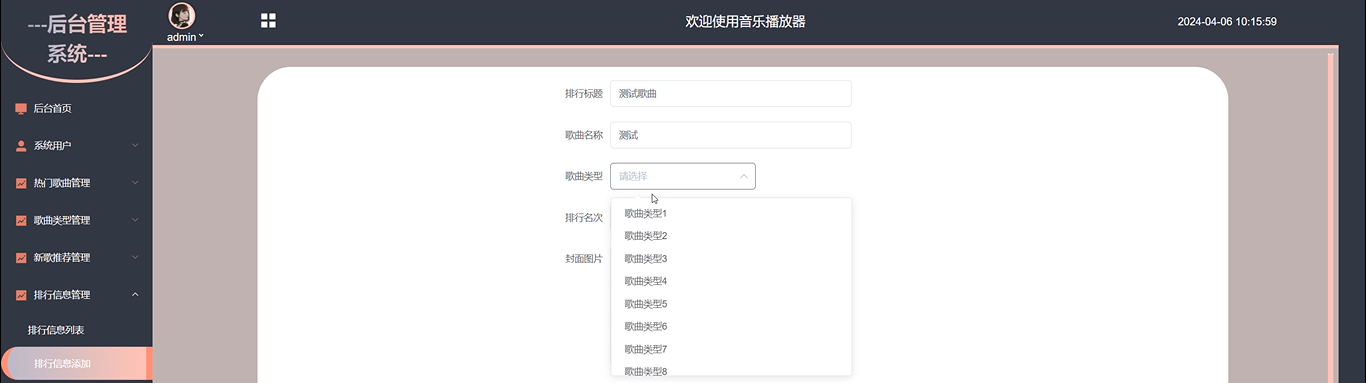Click the 歌曲名称 field label
1366x383 pixels.
coord(583,135)
